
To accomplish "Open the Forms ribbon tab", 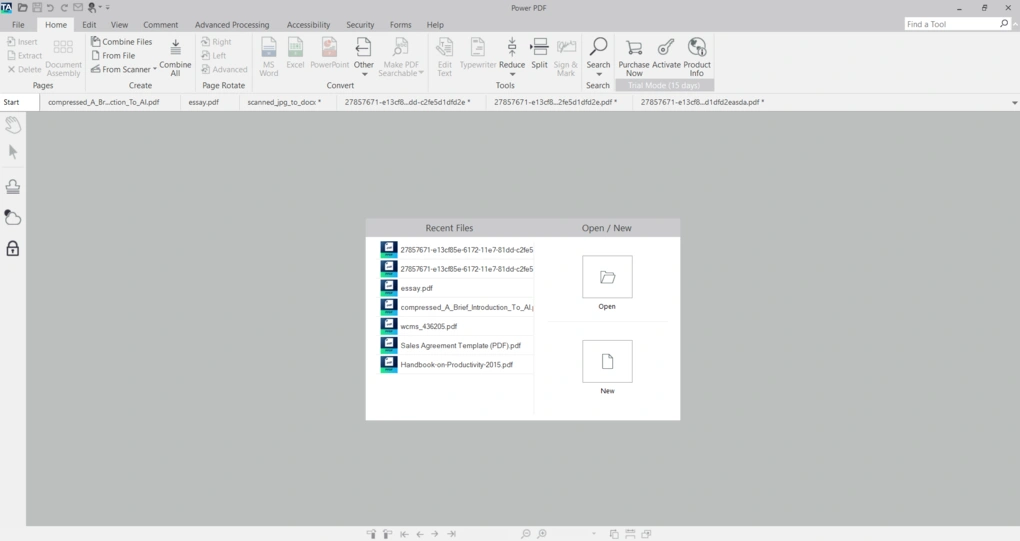I will click(x=400, y=25).
